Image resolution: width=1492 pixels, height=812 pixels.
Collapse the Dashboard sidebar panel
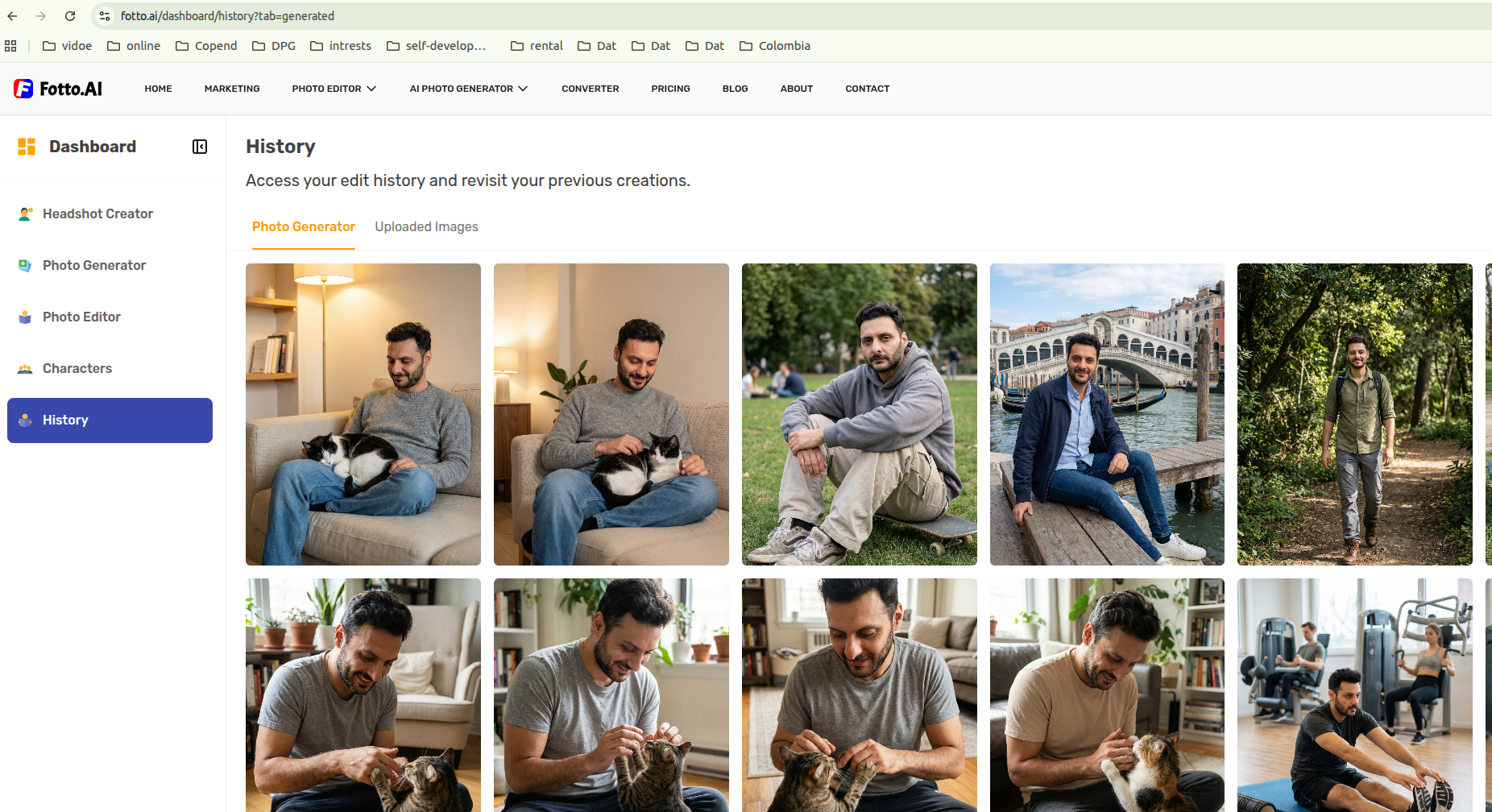[x=199, y=147]
